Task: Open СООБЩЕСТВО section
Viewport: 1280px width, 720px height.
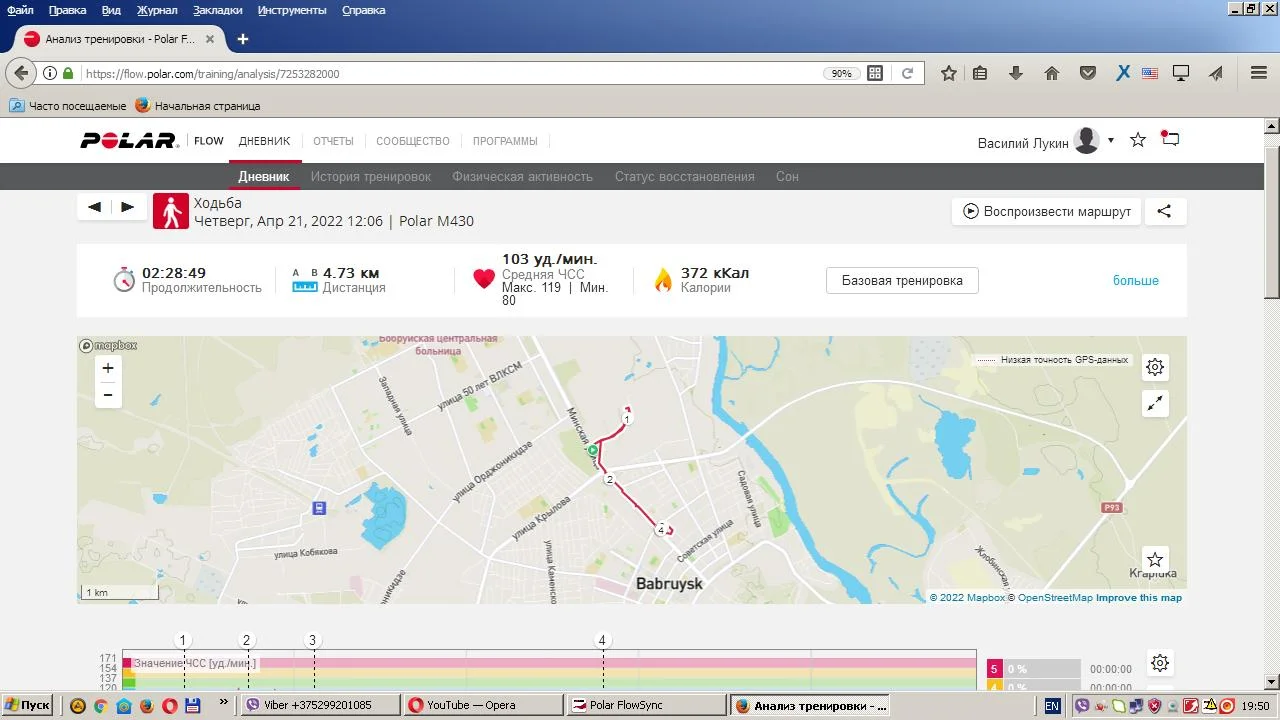Action: [x=413, y=141]
